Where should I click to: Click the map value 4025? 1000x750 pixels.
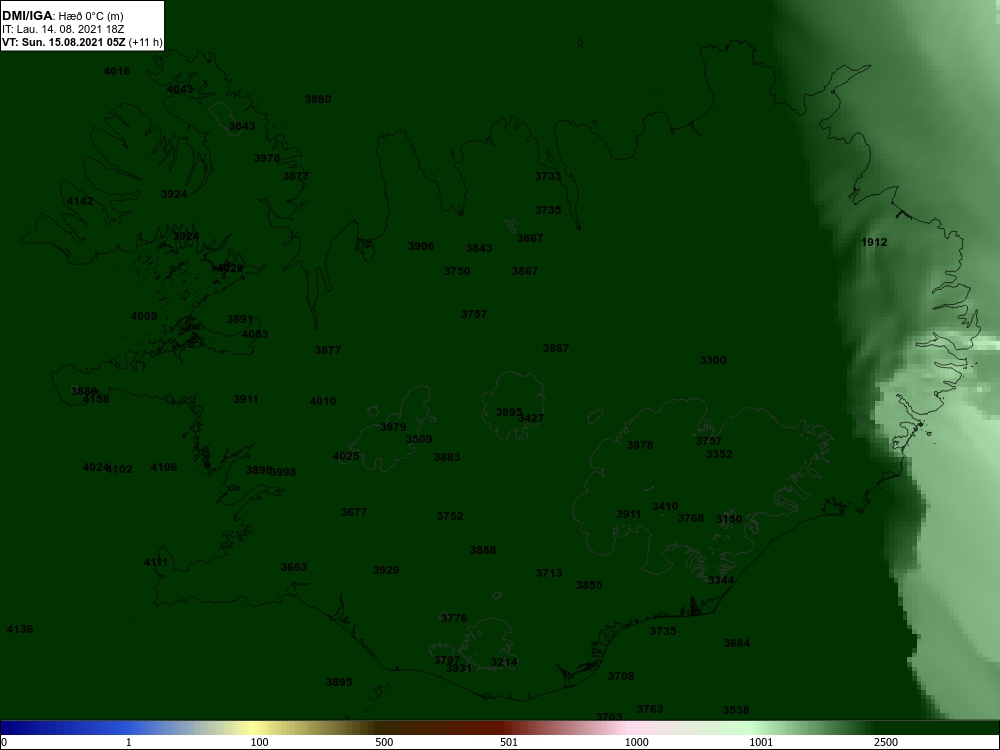346,457
